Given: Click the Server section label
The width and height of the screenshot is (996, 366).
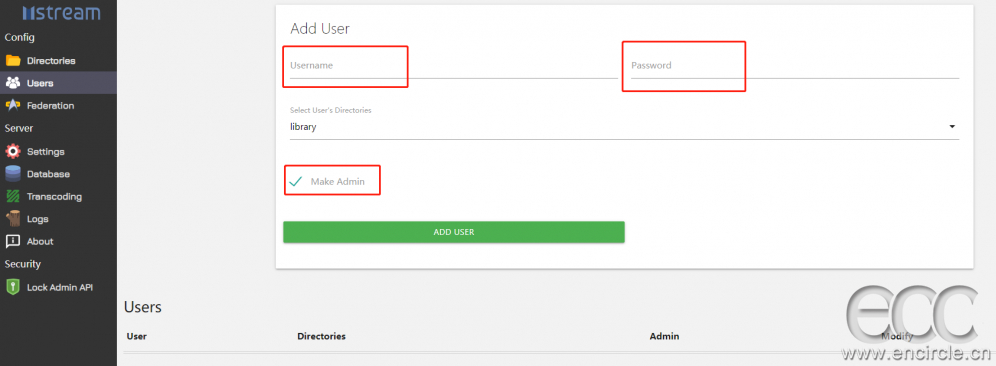Looking at the screenshot, I should (18, 128).
